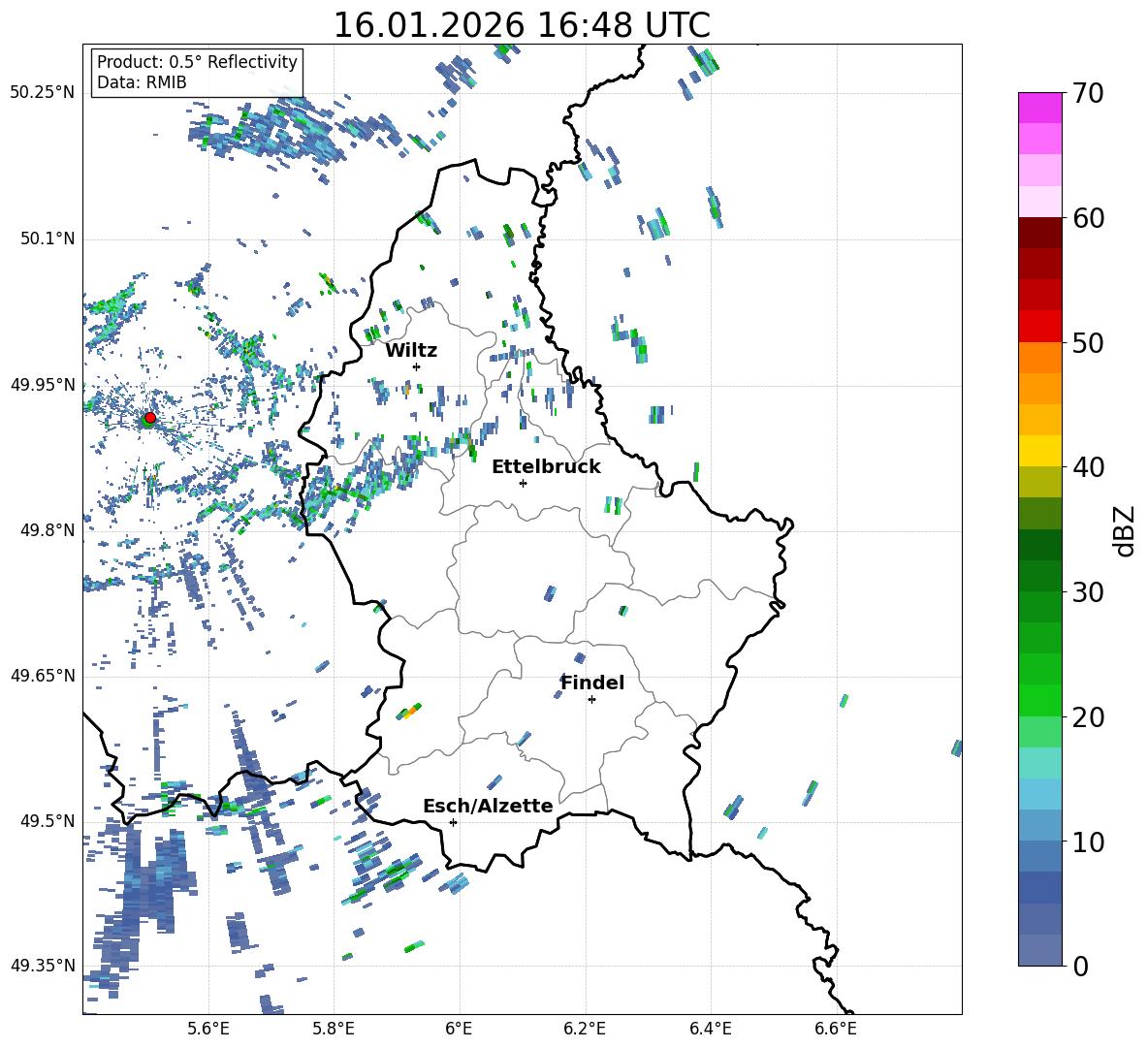Screen dimensions: 1148x1048
Task: Click the 49.5°N latitude label
Action: [x=48, y=821]
